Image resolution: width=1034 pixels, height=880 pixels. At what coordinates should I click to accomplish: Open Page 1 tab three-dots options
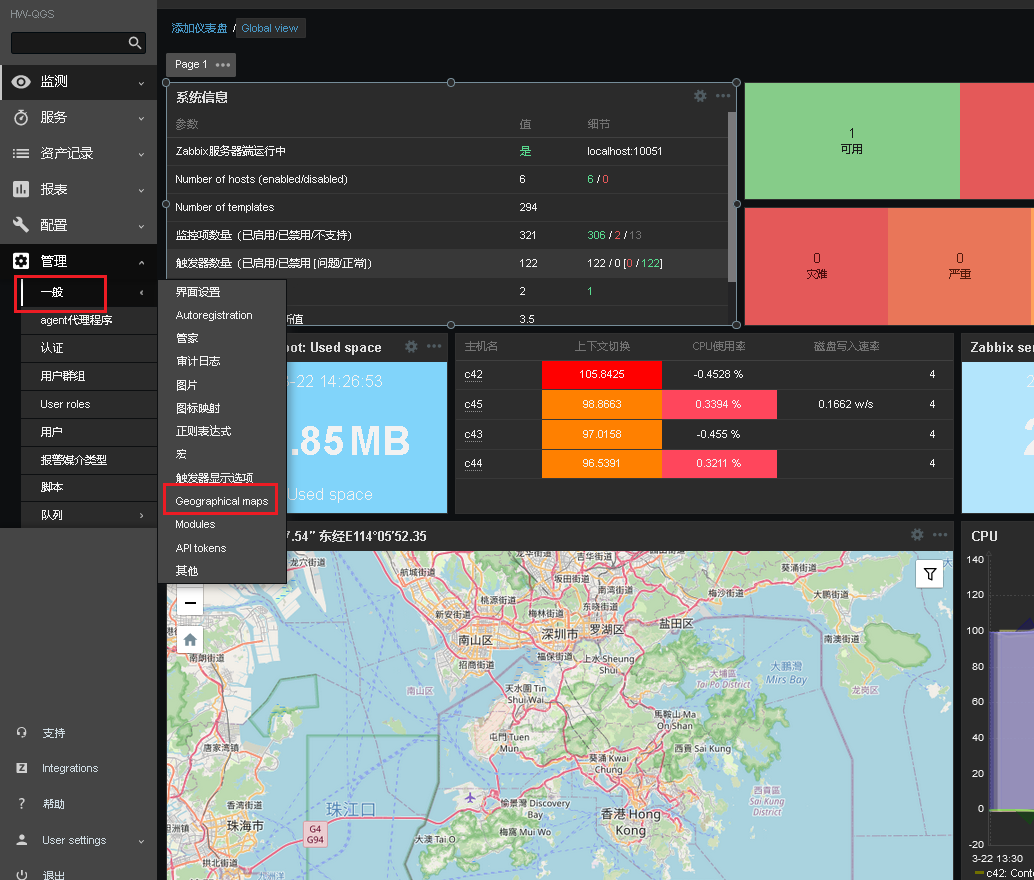point(223,65)
